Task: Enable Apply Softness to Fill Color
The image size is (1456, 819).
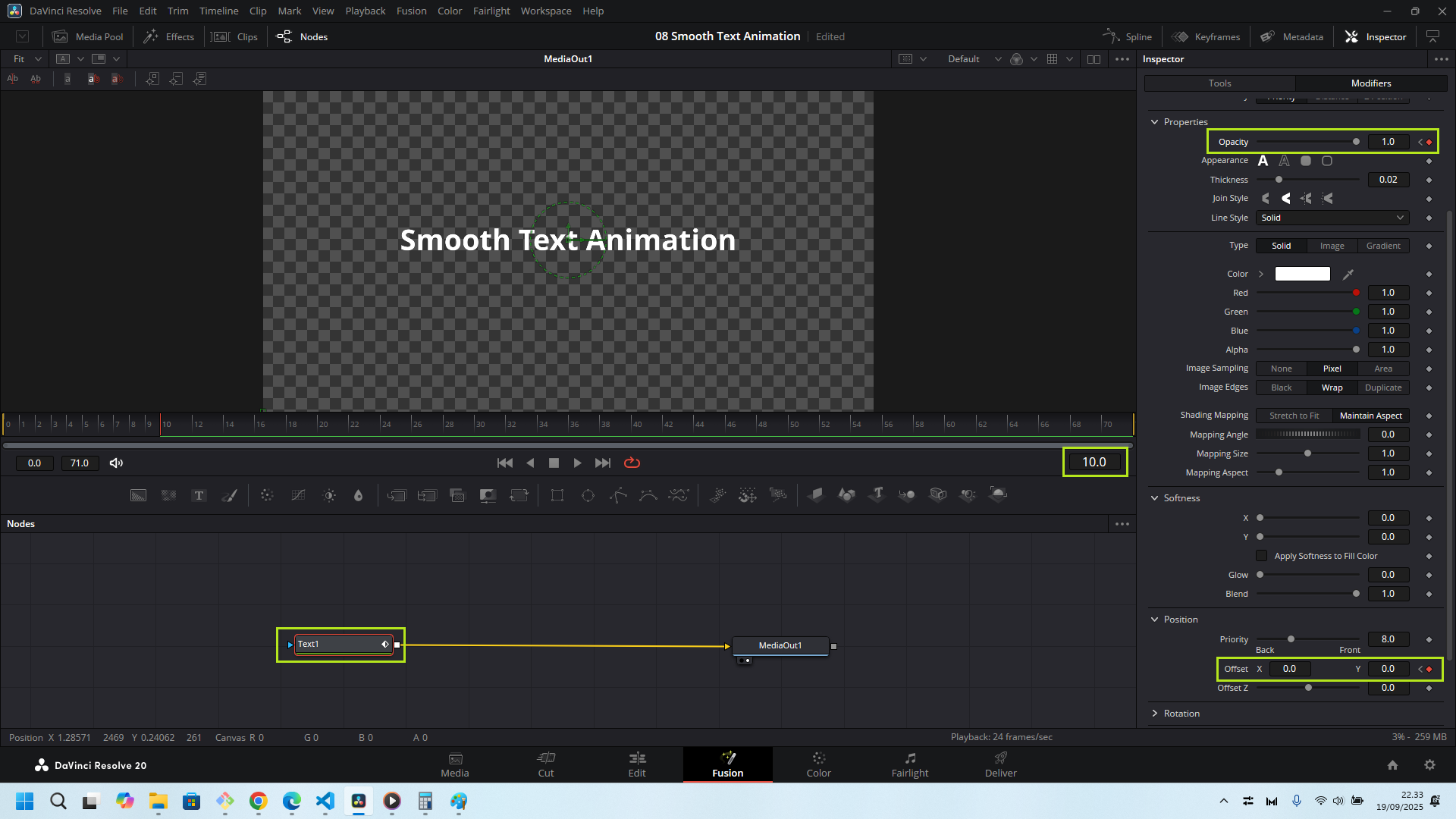Action: (1261, 556)
